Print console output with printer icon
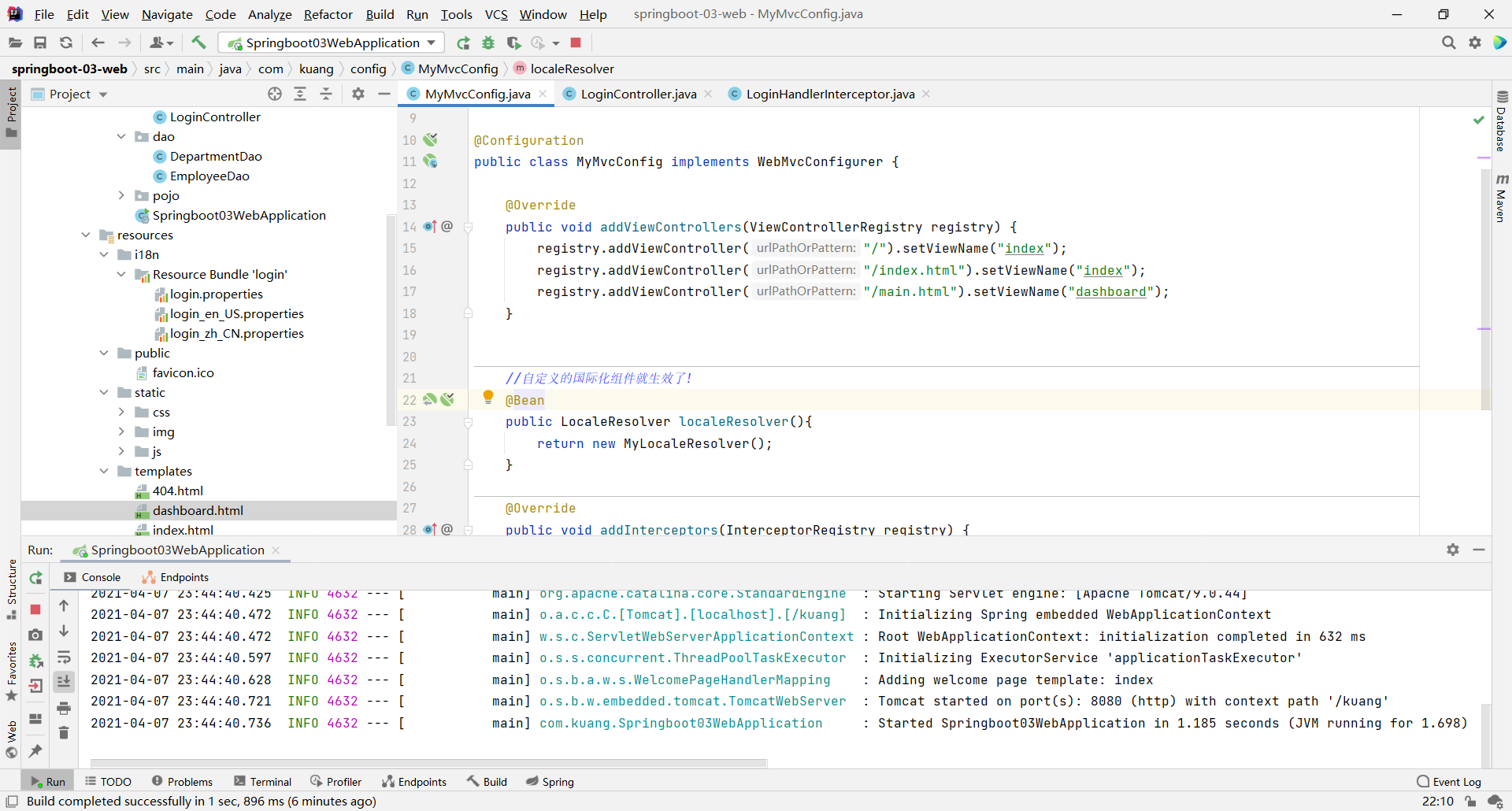The width and height of the screenshot is (1512, 811). click(64, 708)
